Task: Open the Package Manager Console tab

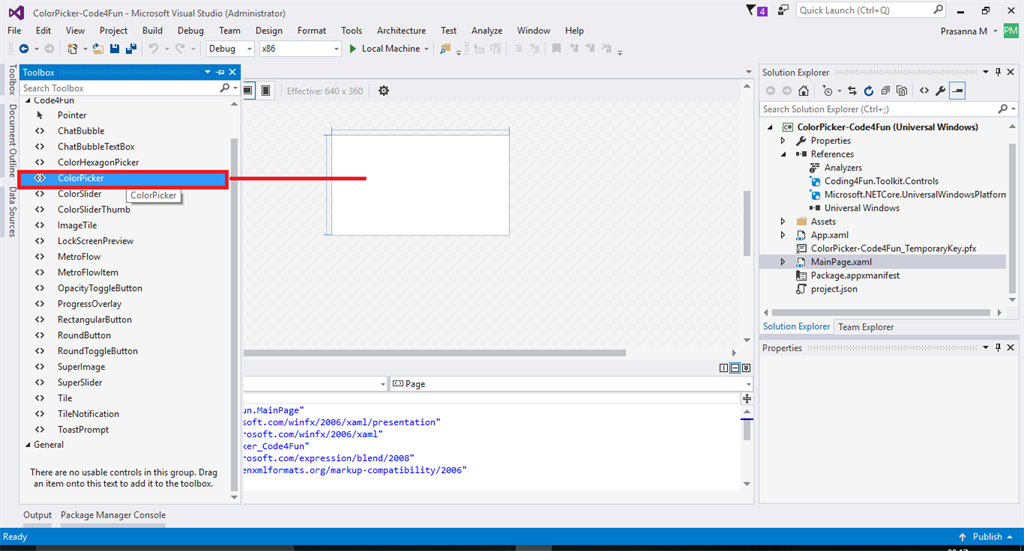Action: [x=113, y=515]
